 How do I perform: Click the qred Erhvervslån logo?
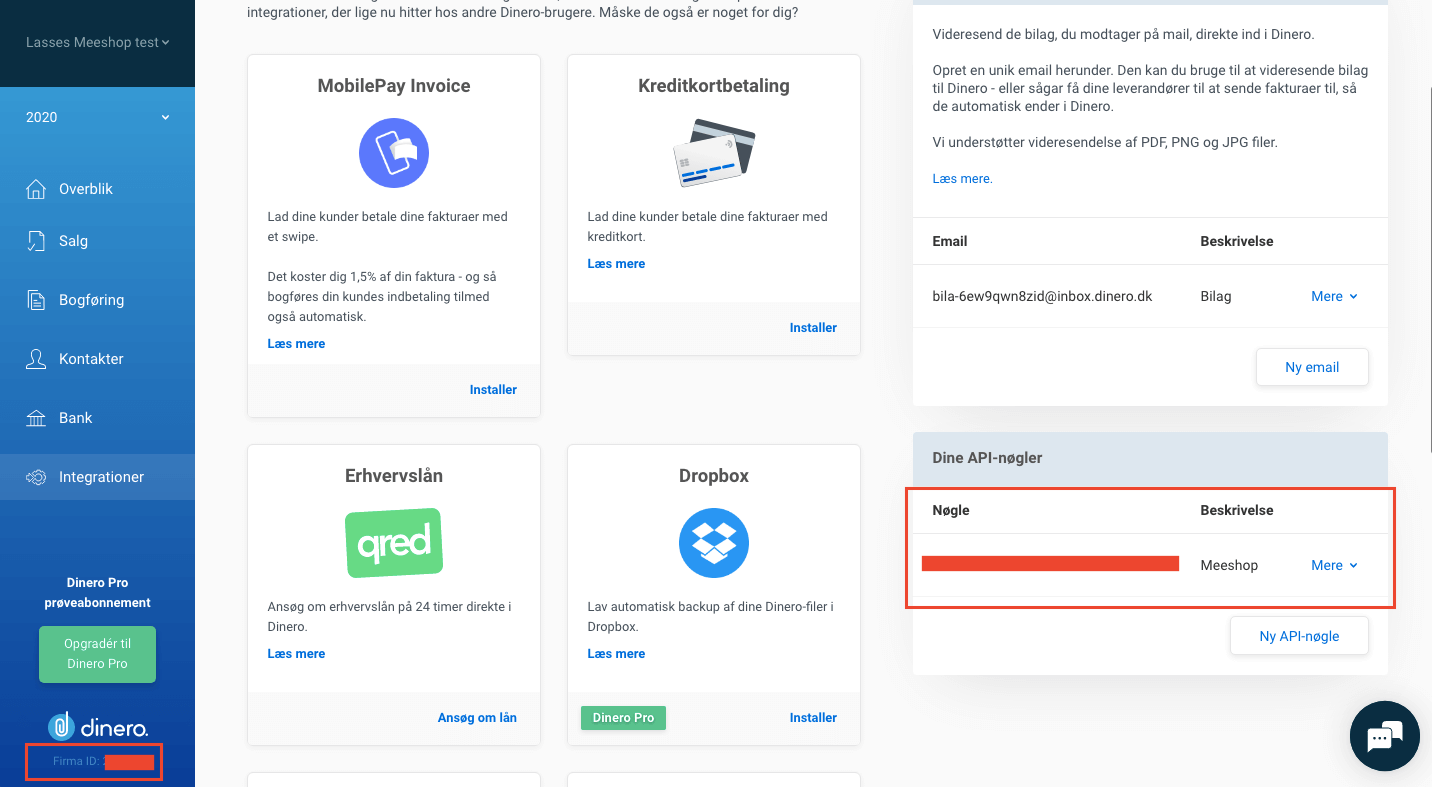394,543
